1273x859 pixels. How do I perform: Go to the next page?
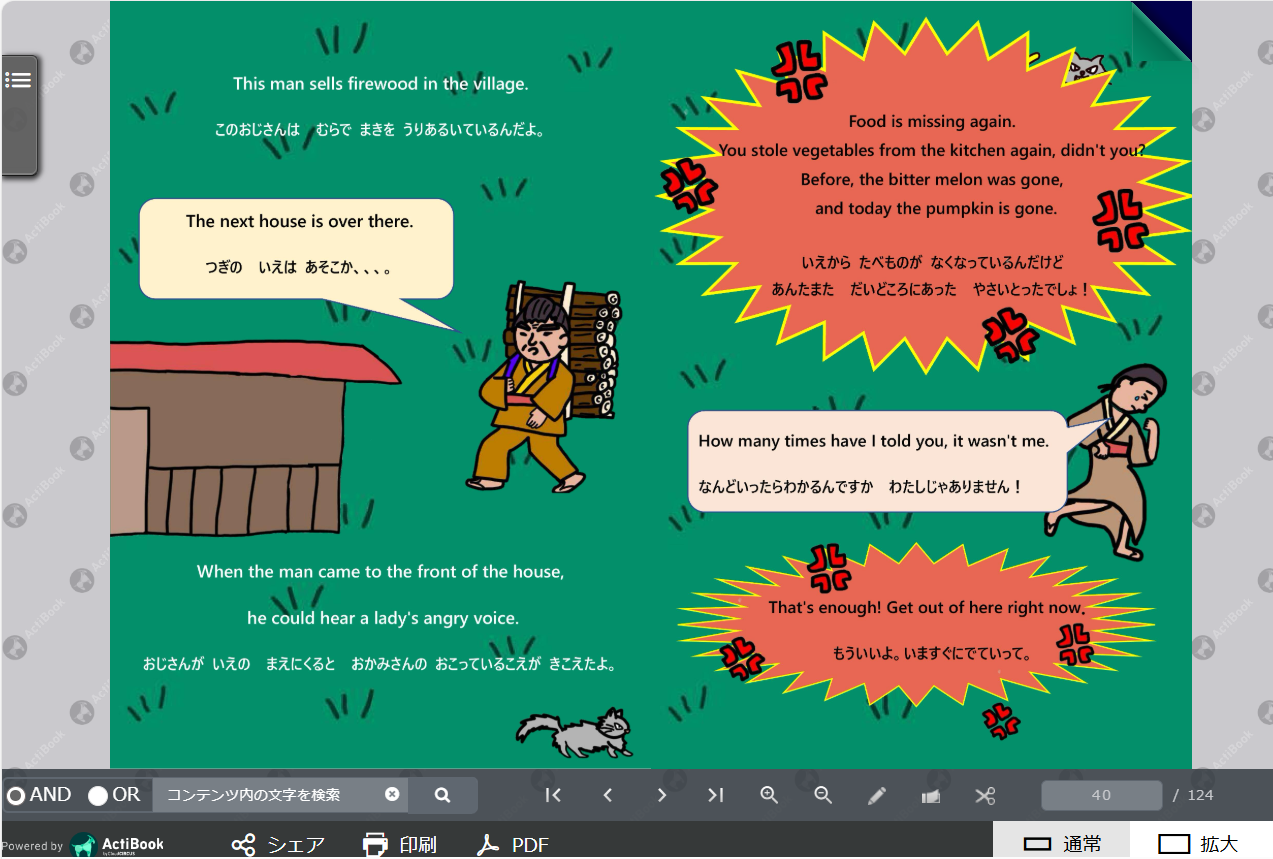tap(661, 795)
